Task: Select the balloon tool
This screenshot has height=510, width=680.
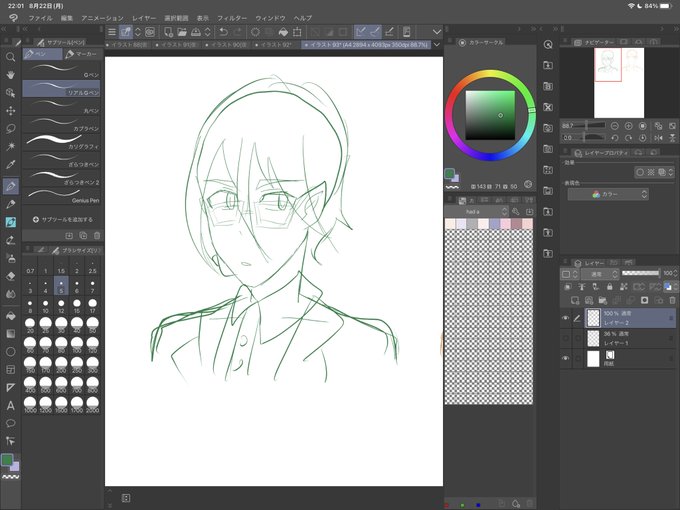Action: click(10, 423)
